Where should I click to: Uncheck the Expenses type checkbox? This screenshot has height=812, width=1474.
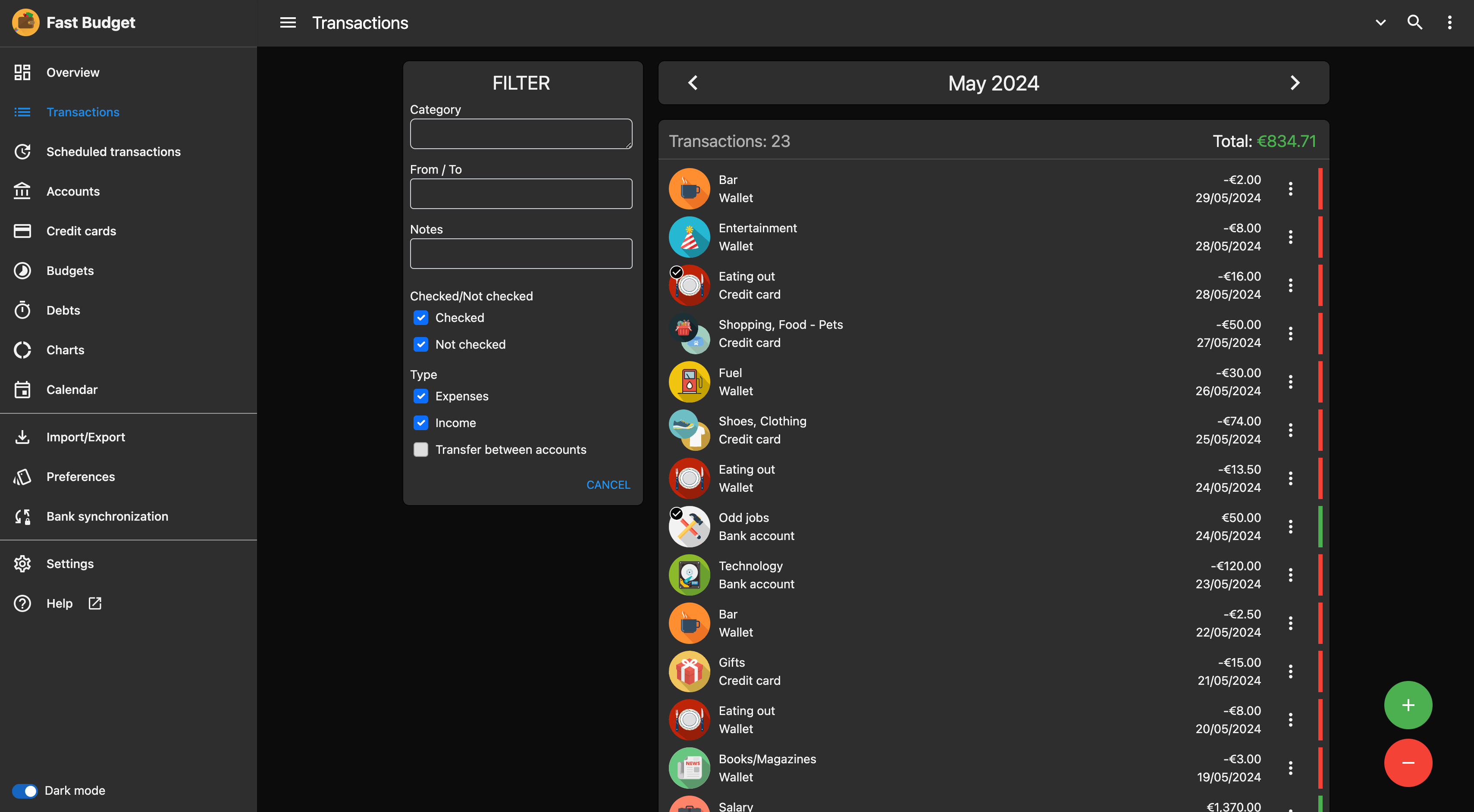point(420,396)
